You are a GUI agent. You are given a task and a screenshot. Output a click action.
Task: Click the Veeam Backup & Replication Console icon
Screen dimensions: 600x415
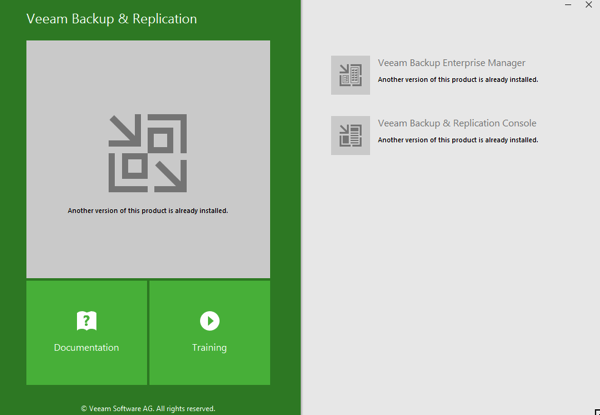(351, 135)
